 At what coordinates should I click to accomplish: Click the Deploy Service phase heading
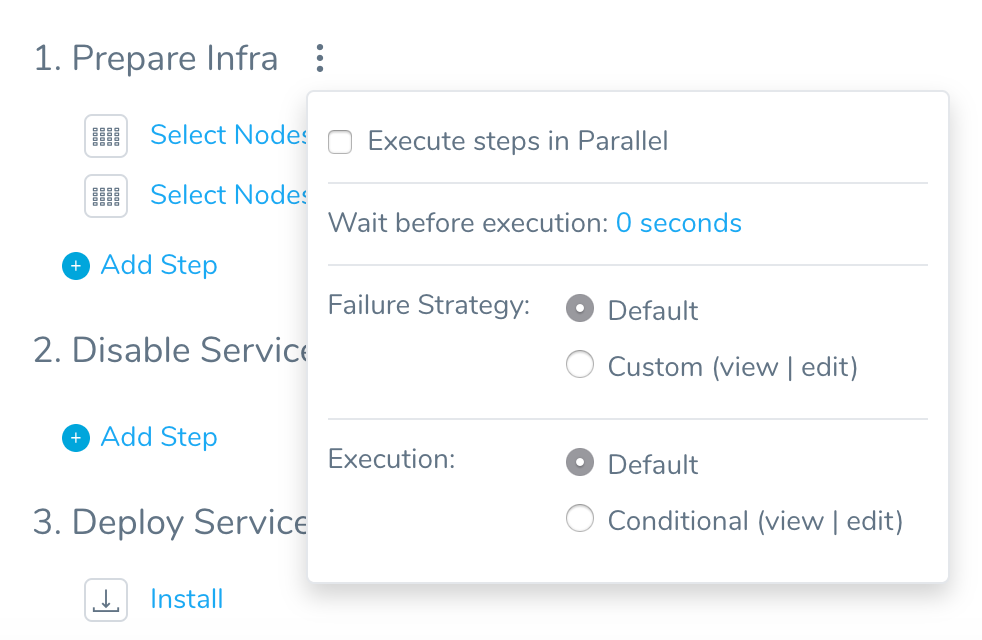[170, 522]
